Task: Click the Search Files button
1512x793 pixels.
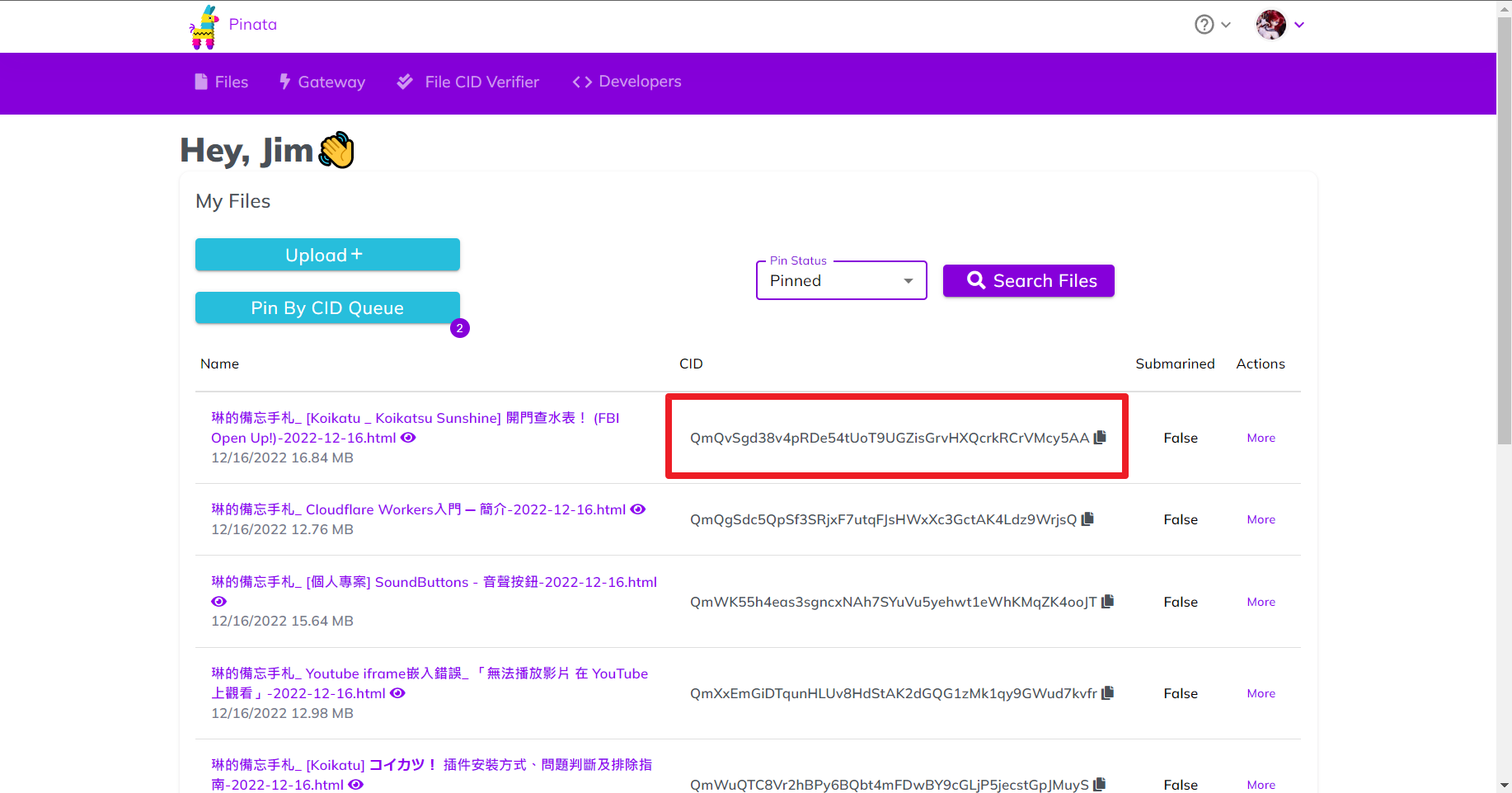Action: click(1028, 281)
